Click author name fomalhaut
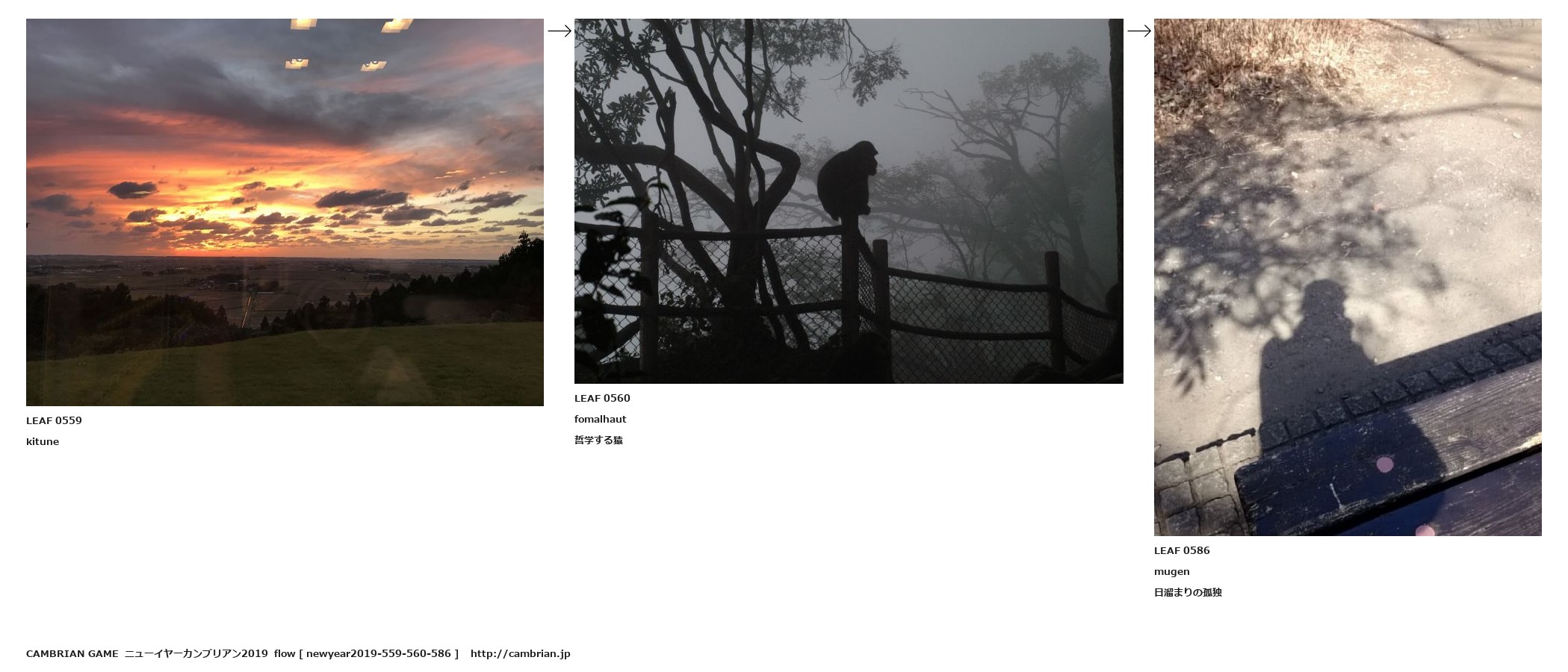 [x=601, y=419]
